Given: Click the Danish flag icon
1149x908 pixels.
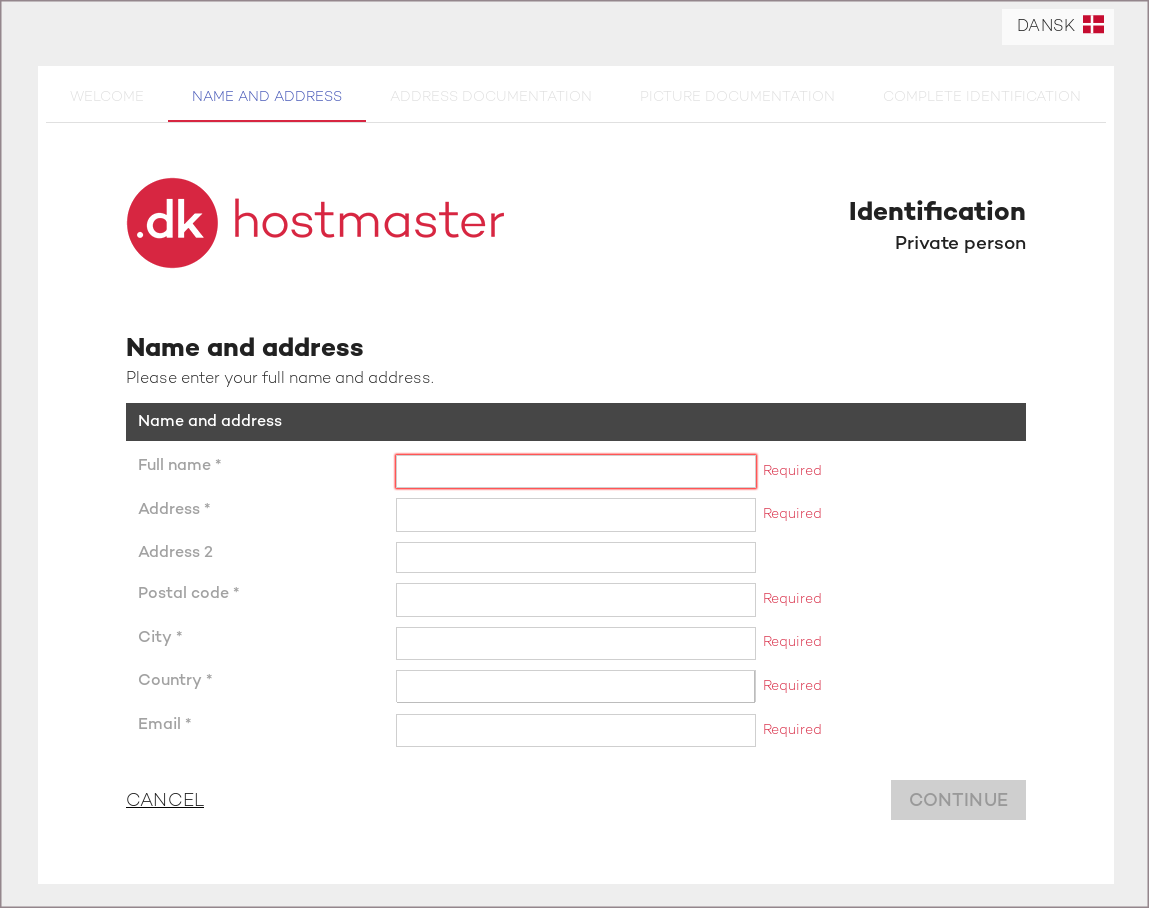Looking at the screenshot, I should pyautogui.click(x=1093, y=25).
